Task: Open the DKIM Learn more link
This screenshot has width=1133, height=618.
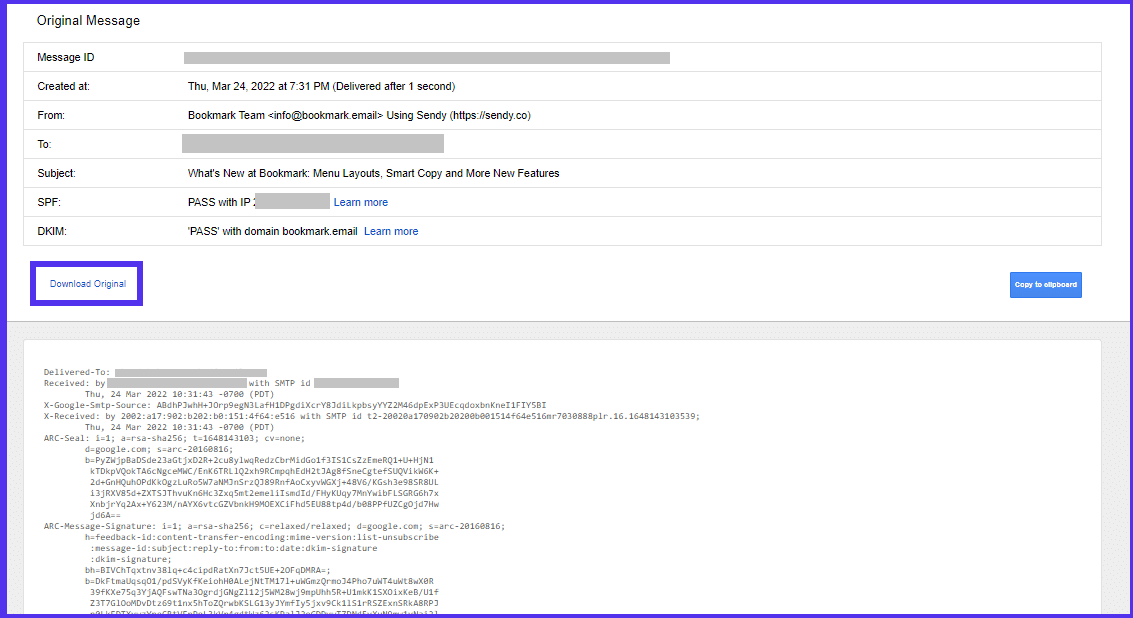Action: click(x=390, y=230)
